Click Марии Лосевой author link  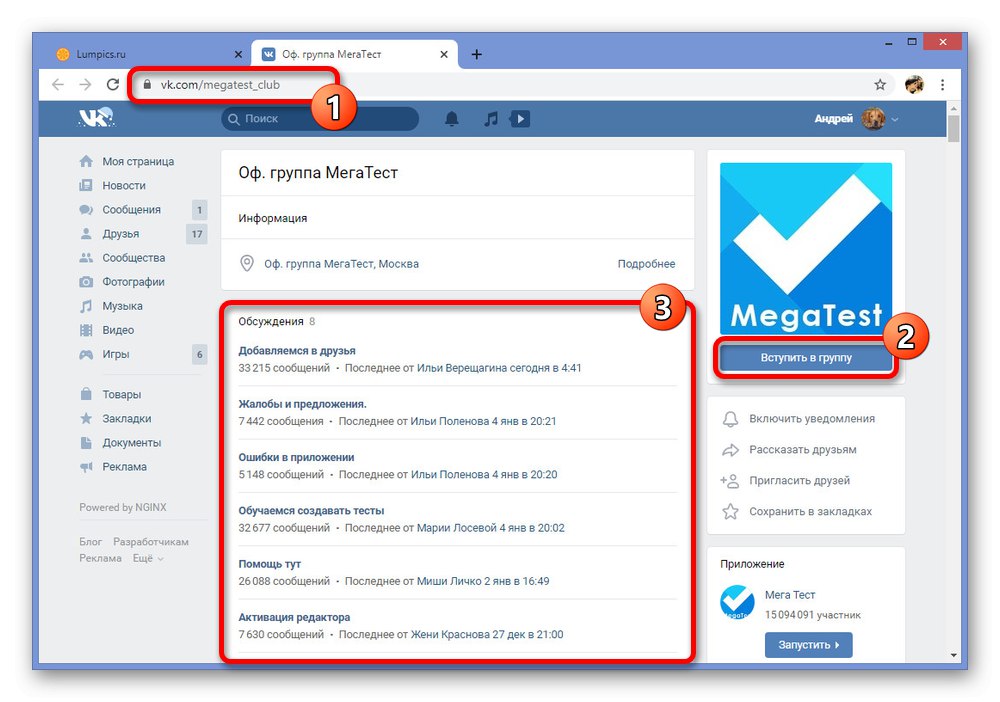point(457,528)
